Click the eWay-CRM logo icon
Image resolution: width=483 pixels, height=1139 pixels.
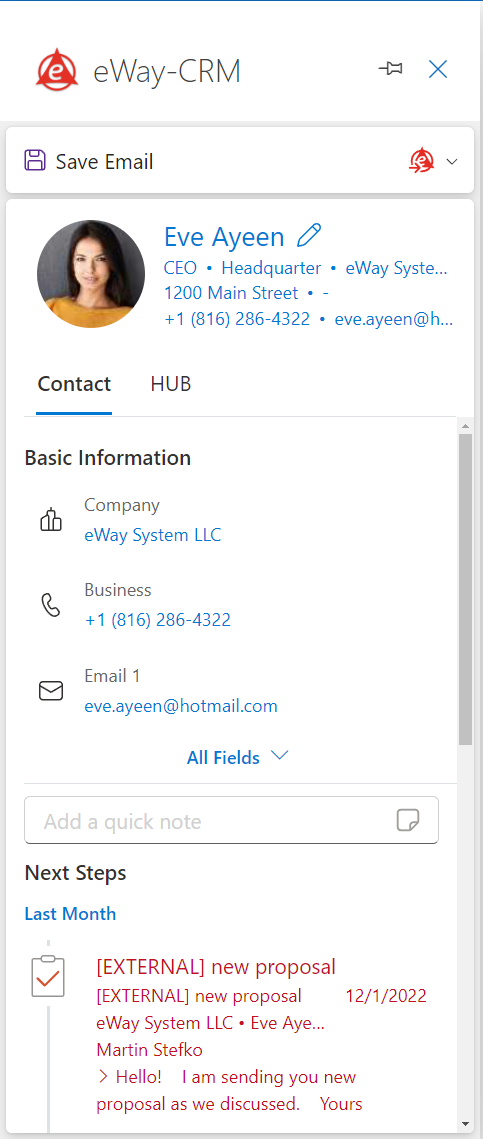point(57,70)
